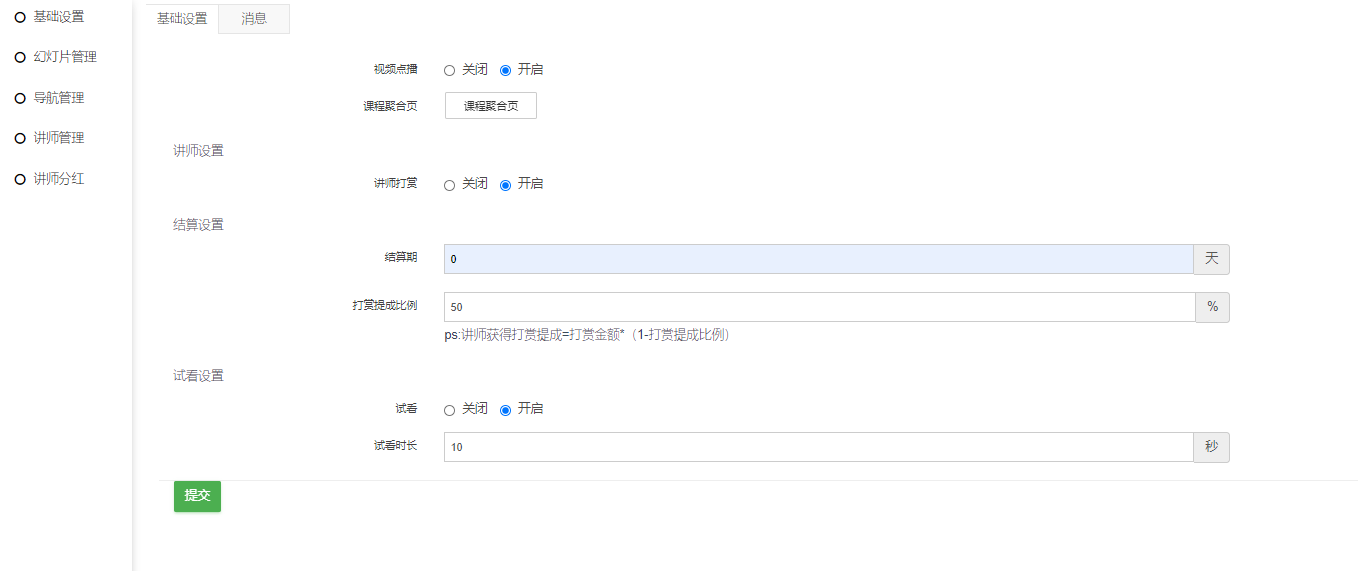The image size is (1358, 571).
Task: Open 基础设置 in the sidebar
Action: coord(59,17)
